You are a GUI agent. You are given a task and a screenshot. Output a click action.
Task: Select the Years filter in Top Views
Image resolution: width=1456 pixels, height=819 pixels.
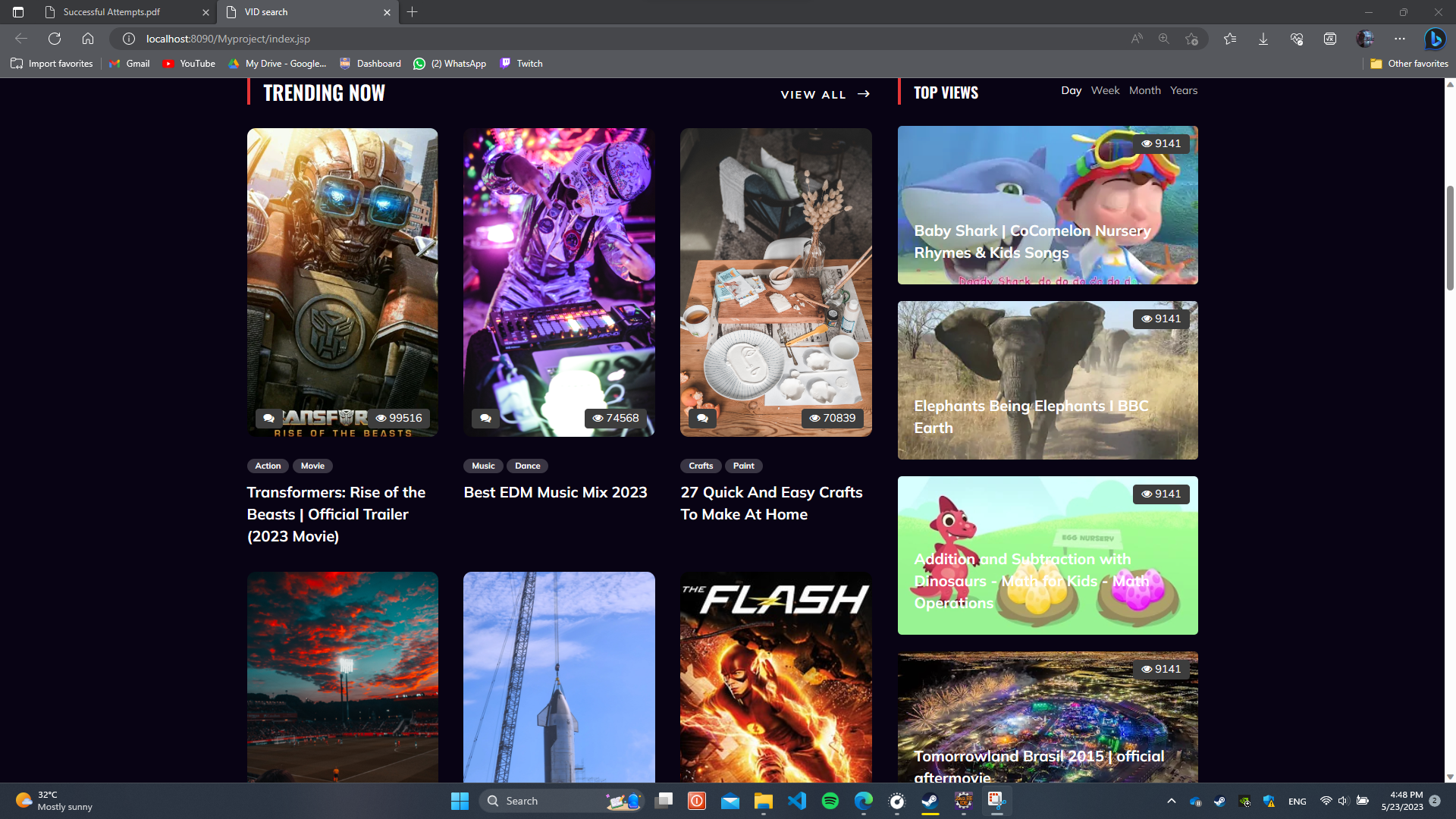tap(1184, 90)
